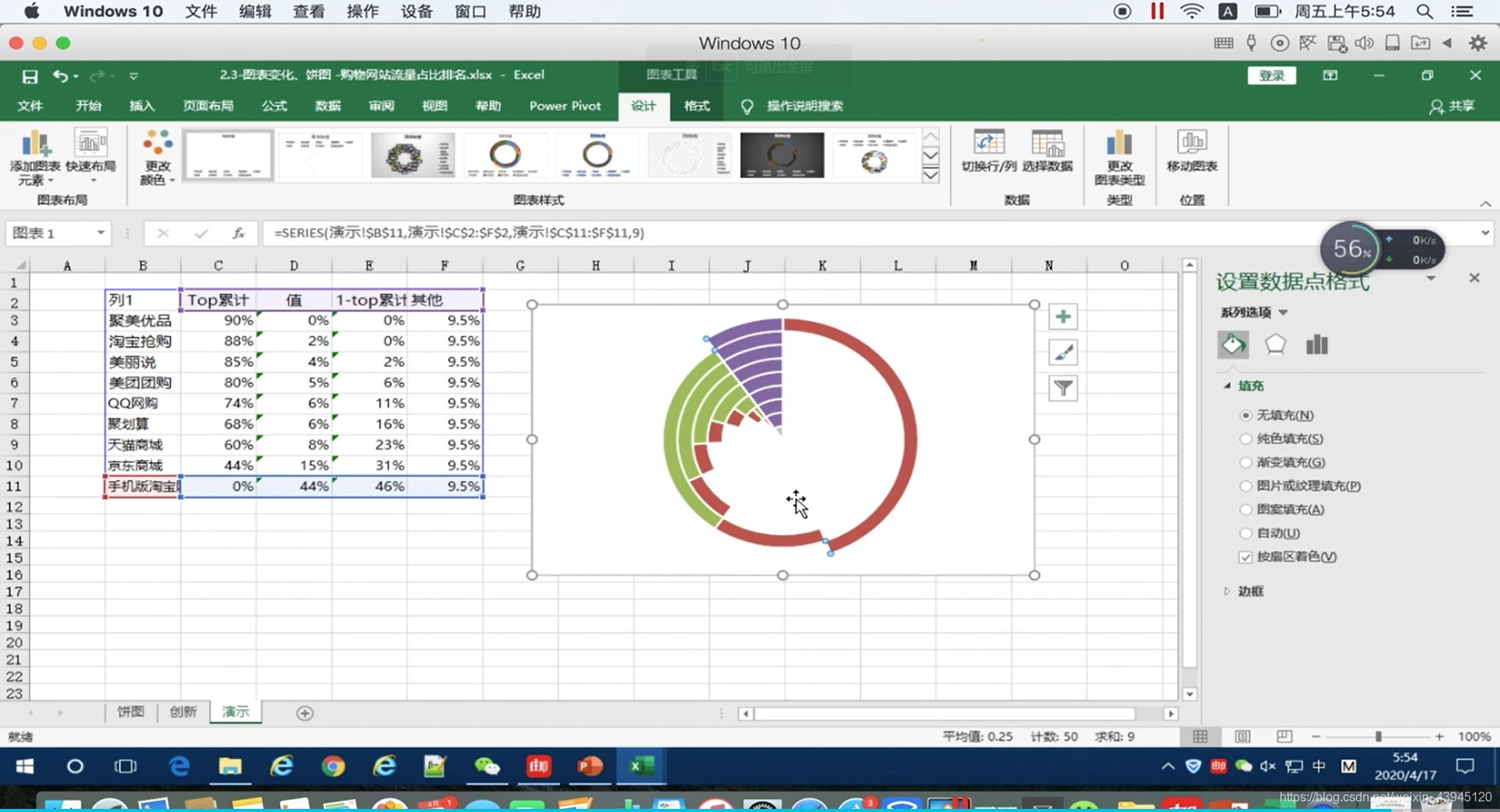
Task: Close the Format Data Point pane
Action: (x=1474, y=278)
